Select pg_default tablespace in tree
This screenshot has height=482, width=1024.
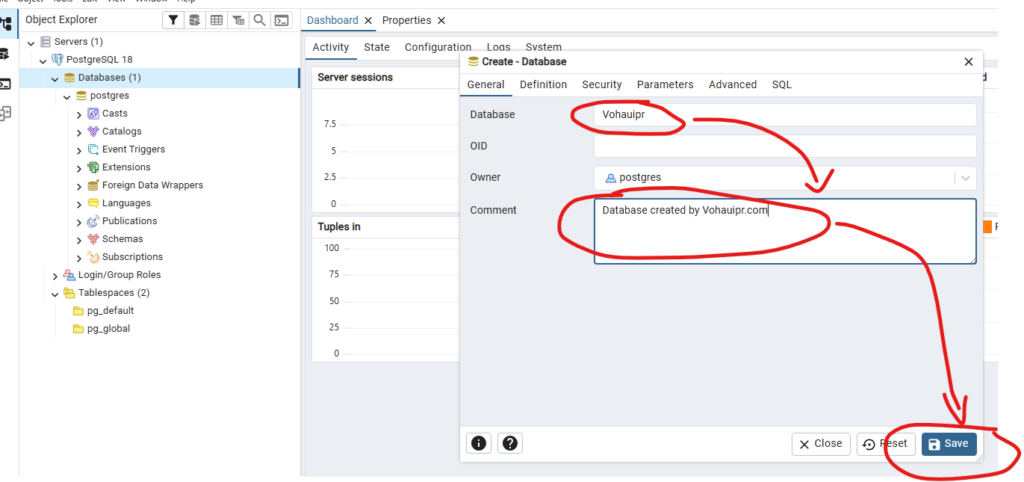coord(110,311)
